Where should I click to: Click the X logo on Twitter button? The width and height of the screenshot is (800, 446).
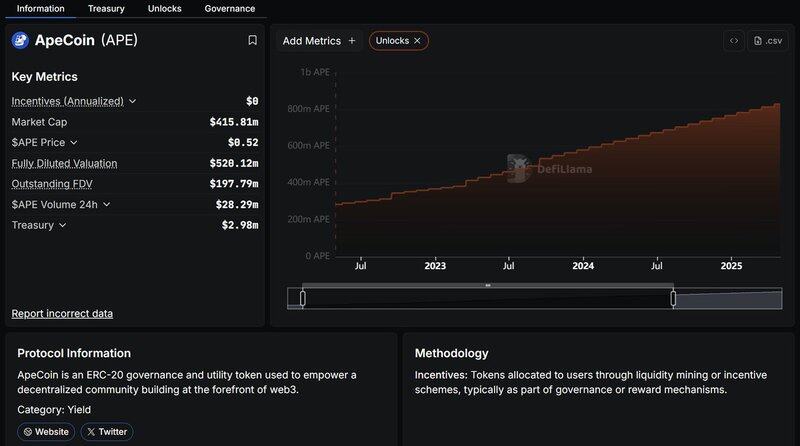click(x=91, y=432)
